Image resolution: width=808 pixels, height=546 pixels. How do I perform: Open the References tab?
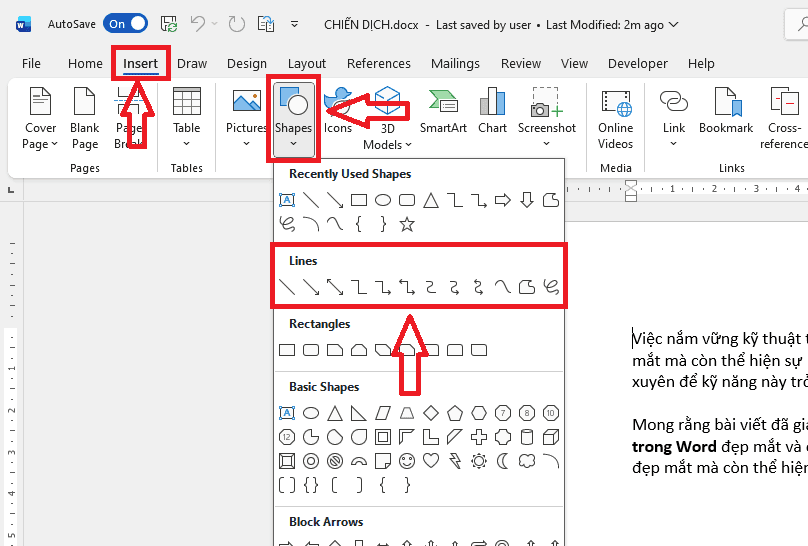(x=378, y=64)
